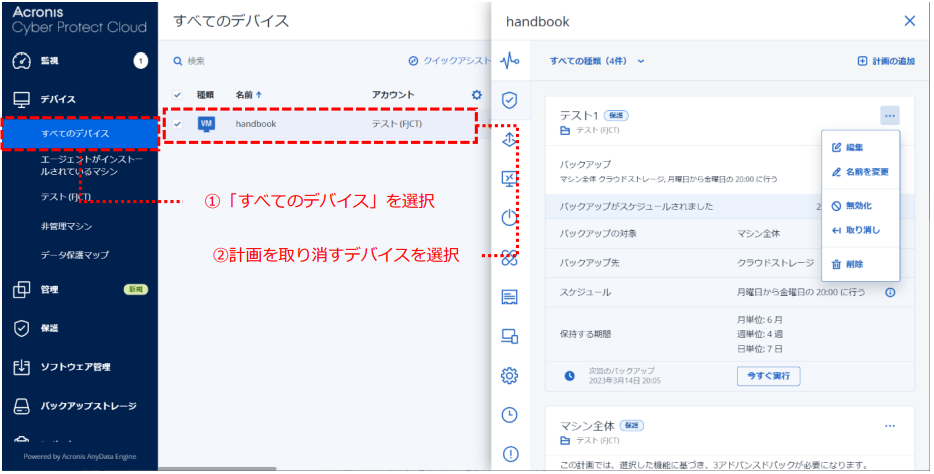The image size is (934, 474).
Task: Click the activity pulse icon in panel sidebar
Action: [510, 61]
